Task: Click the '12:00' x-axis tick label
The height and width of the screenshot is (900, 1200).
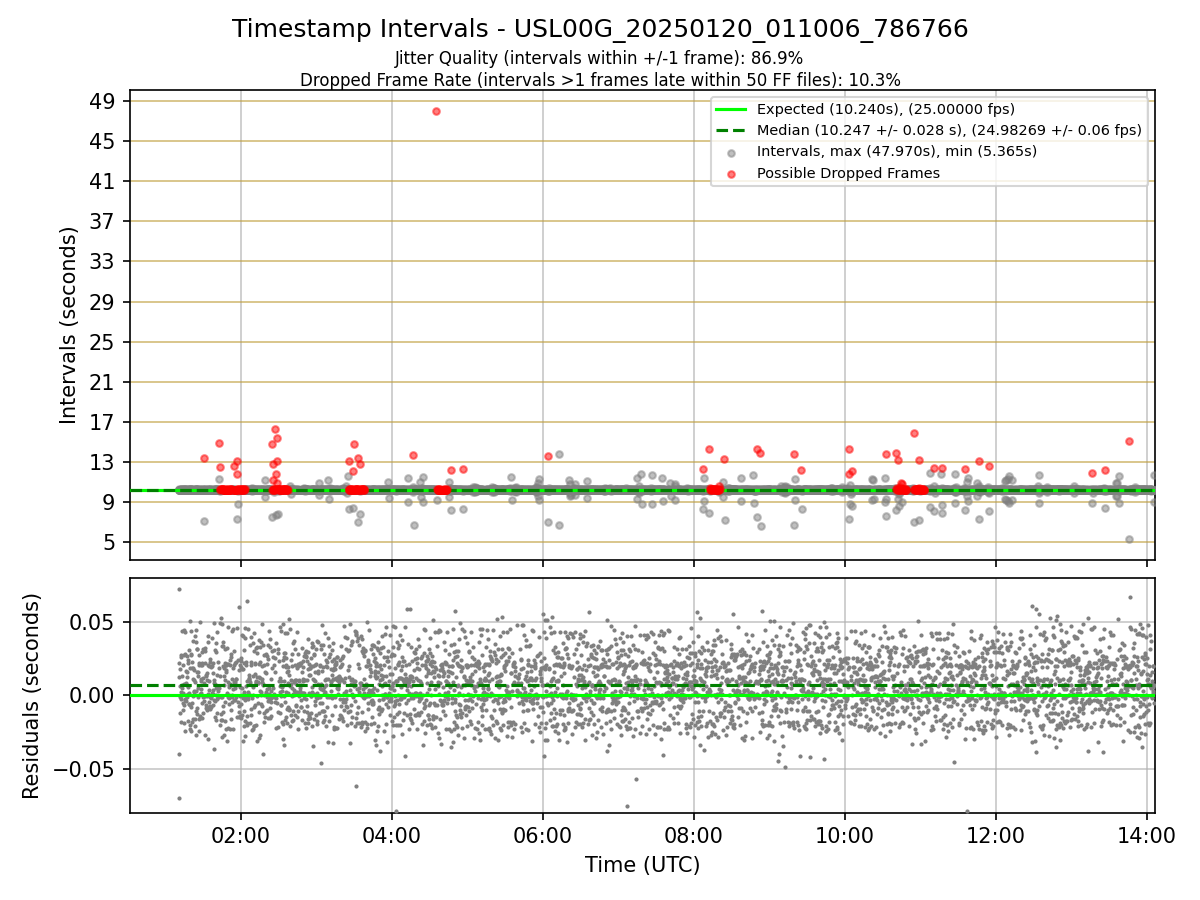Action: tap(996, 836)
